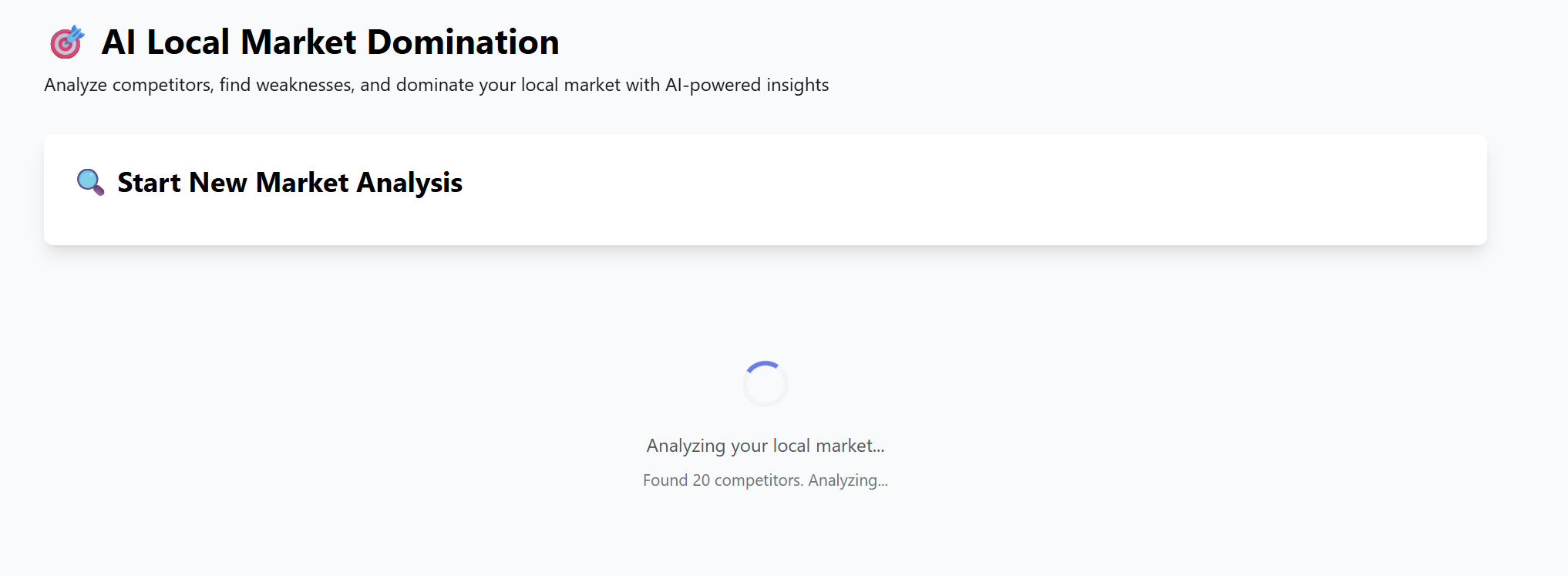Click the bullseye target logo icon

(x=67, y=42)
